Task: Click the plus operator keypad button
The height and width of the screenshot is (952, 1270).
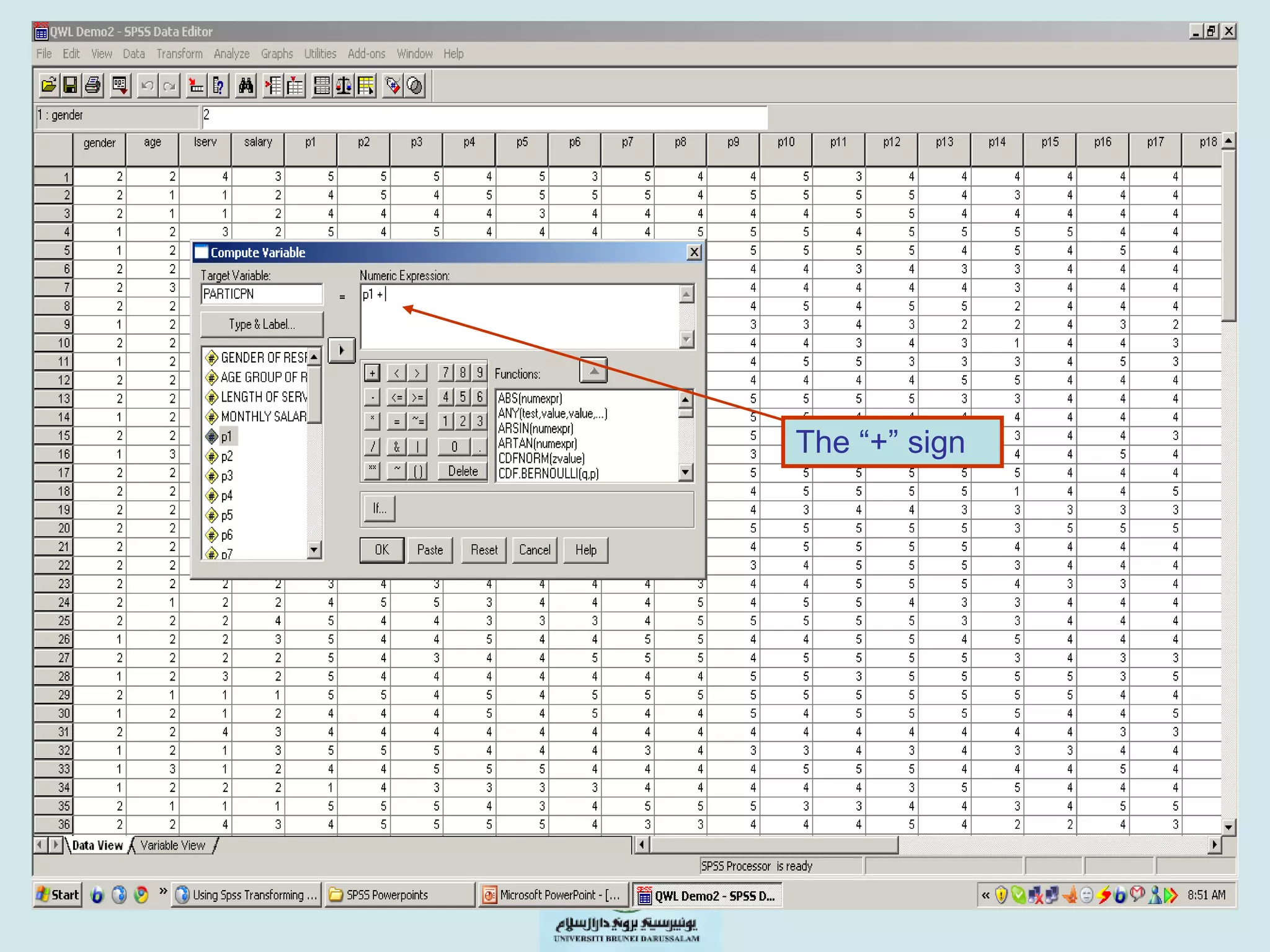Action: tap(372, 372)
